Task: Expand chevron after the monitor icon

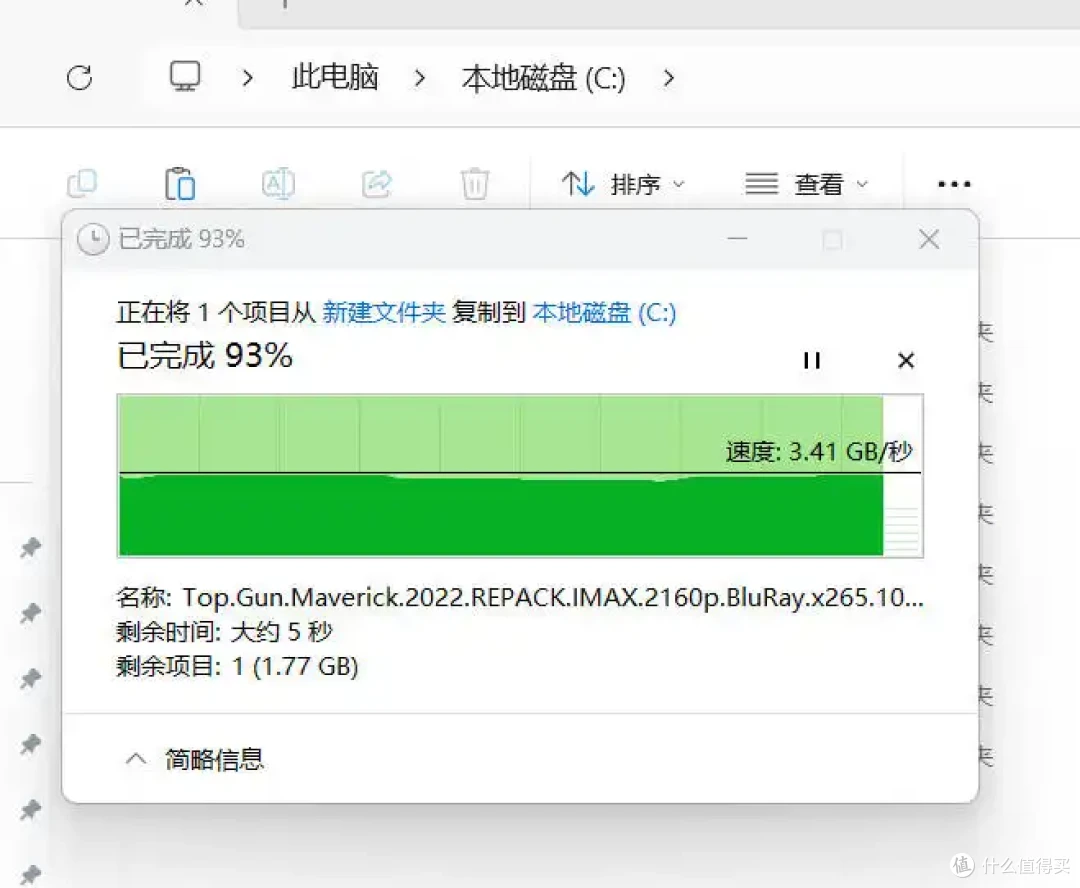Action: [x=248, y=78]
